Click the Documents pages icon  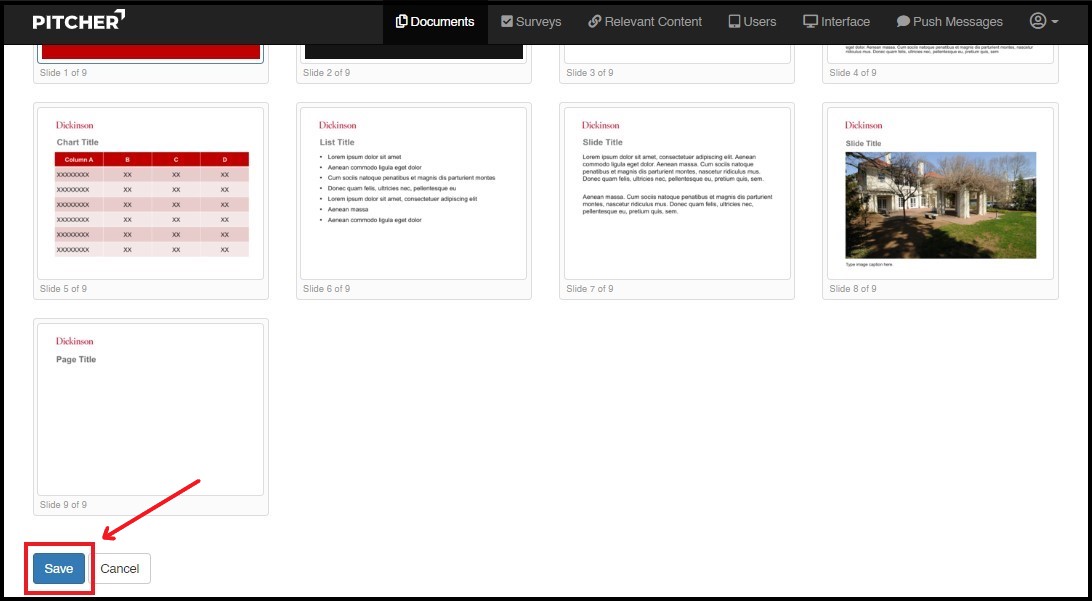tap(401, 22)
